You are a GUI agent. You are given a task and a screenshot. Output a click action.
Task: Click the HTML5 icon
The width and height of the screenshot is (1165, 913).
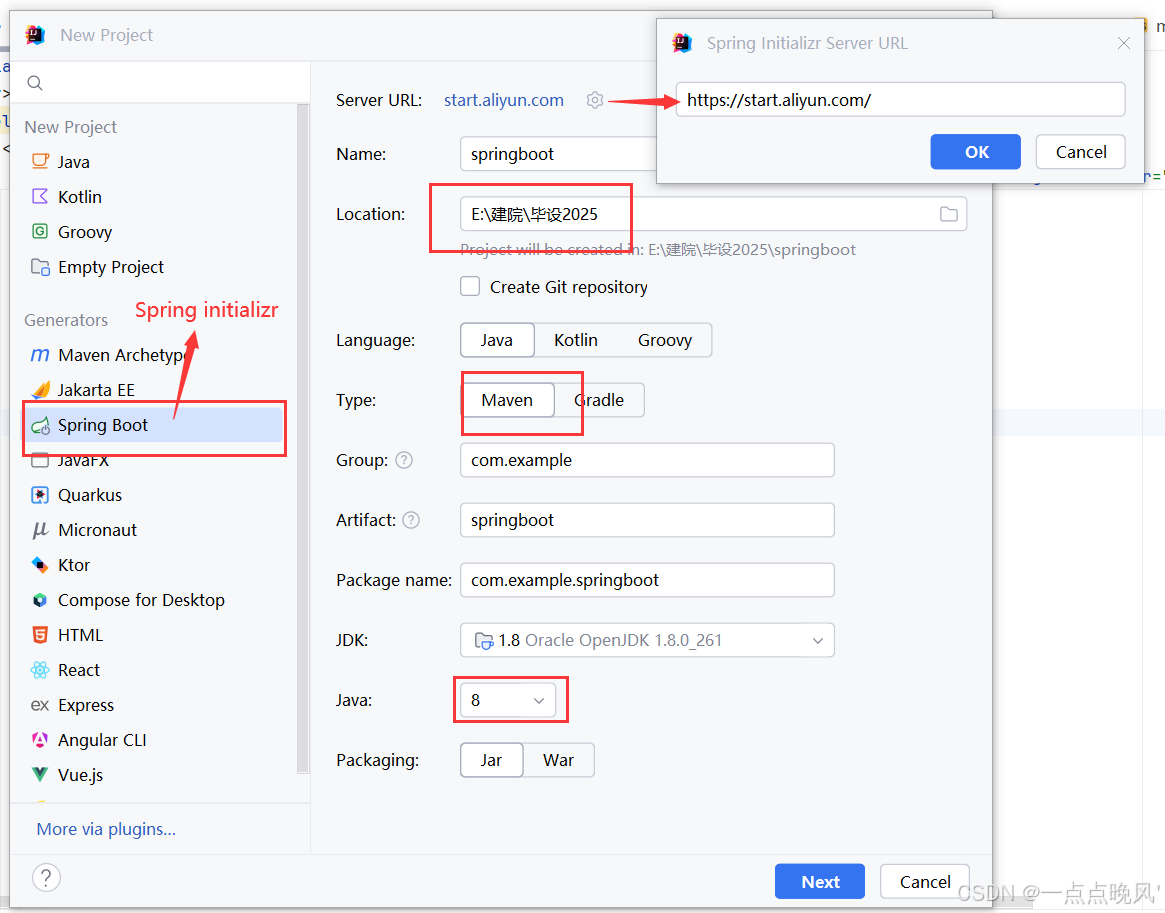coord(40,634)
